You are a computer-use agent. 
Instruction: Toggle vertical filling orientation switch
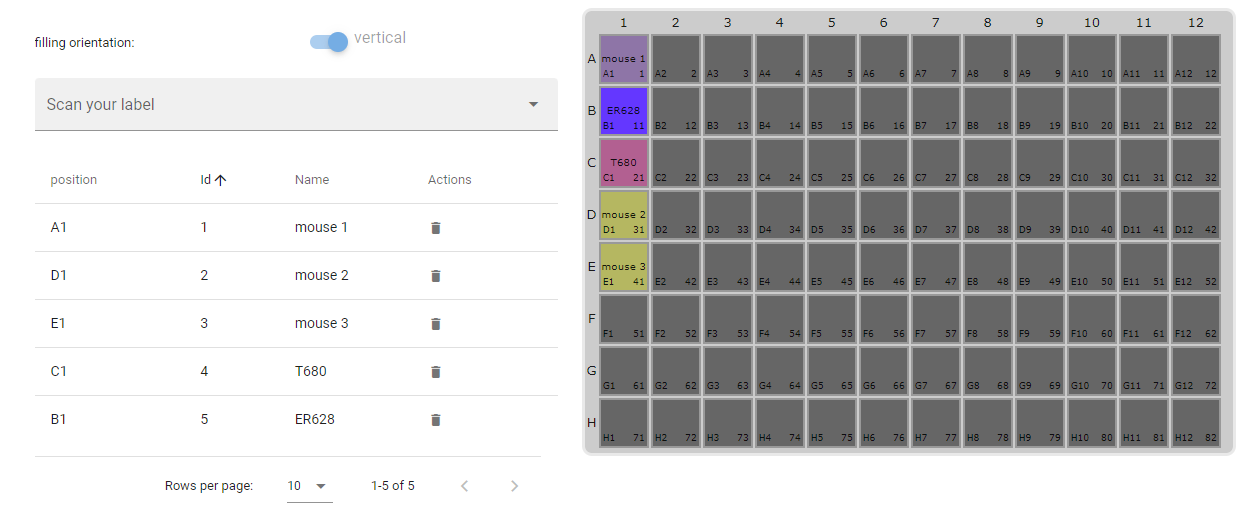pyautogui.click(x=329, y=41)
